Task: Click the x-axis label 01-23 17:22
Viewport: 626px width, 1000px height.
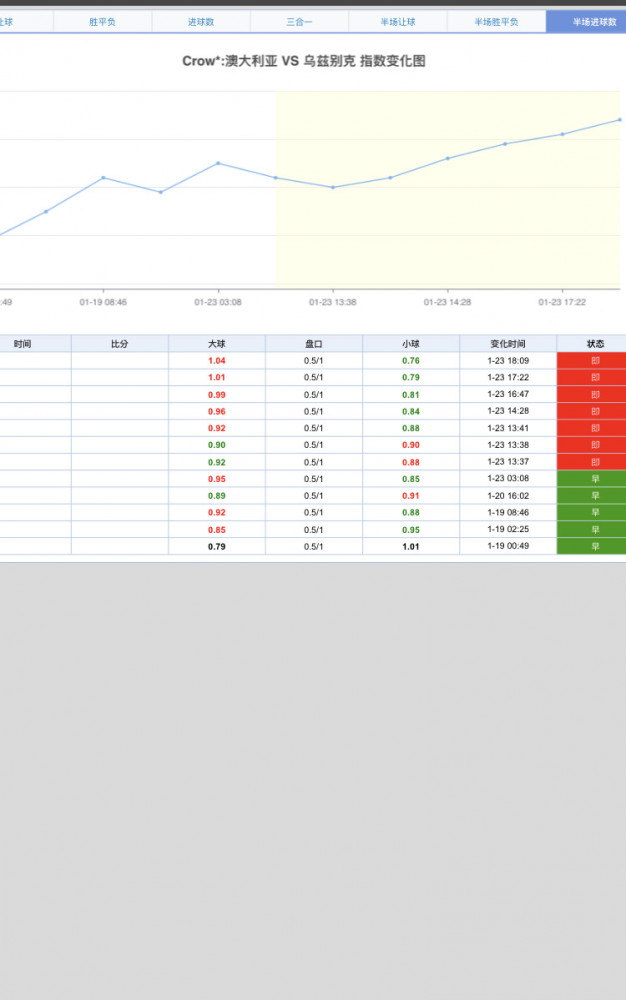Action: (562, 302)
